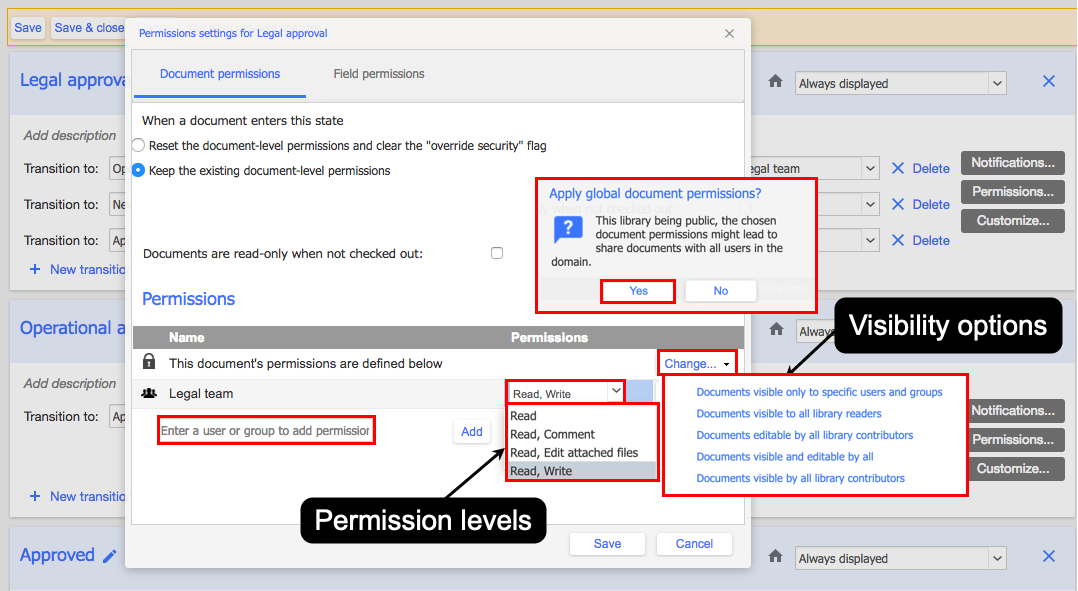Click the lock icon in permissions table
The width and height of the screenshot is (1078, 591).
(148, 361)
